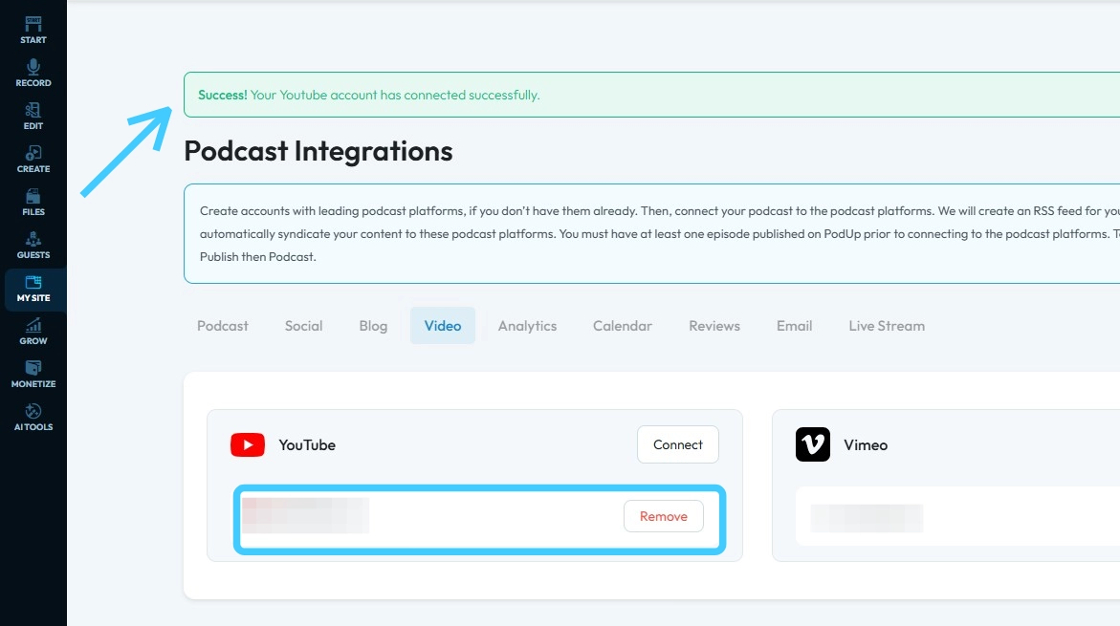Open the Guests section
Viewport: 1120px width, 626px height.
pos(33,244)
